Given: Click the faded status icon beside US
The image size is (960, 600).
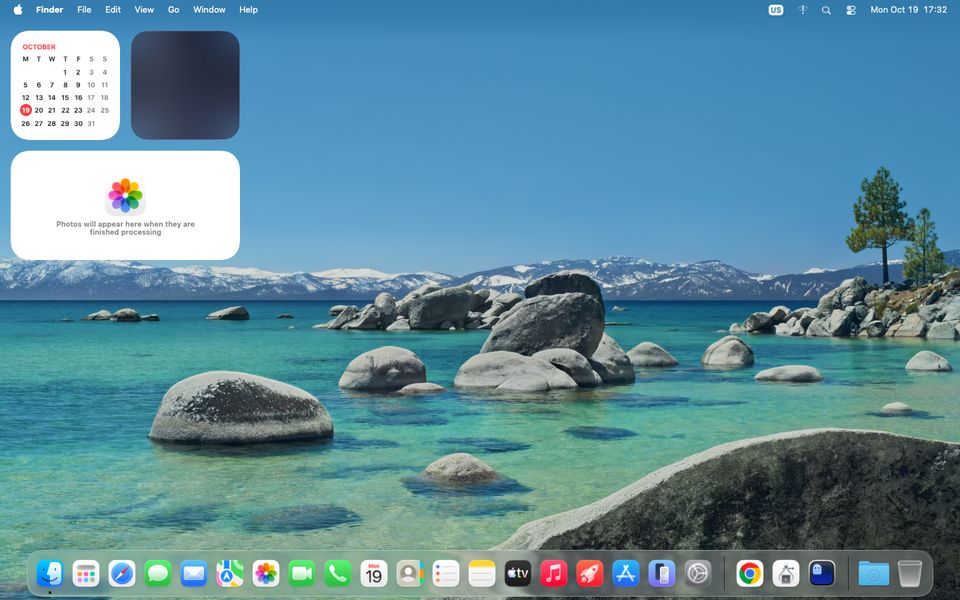Looking at the screenshot, I should point(803,10).
